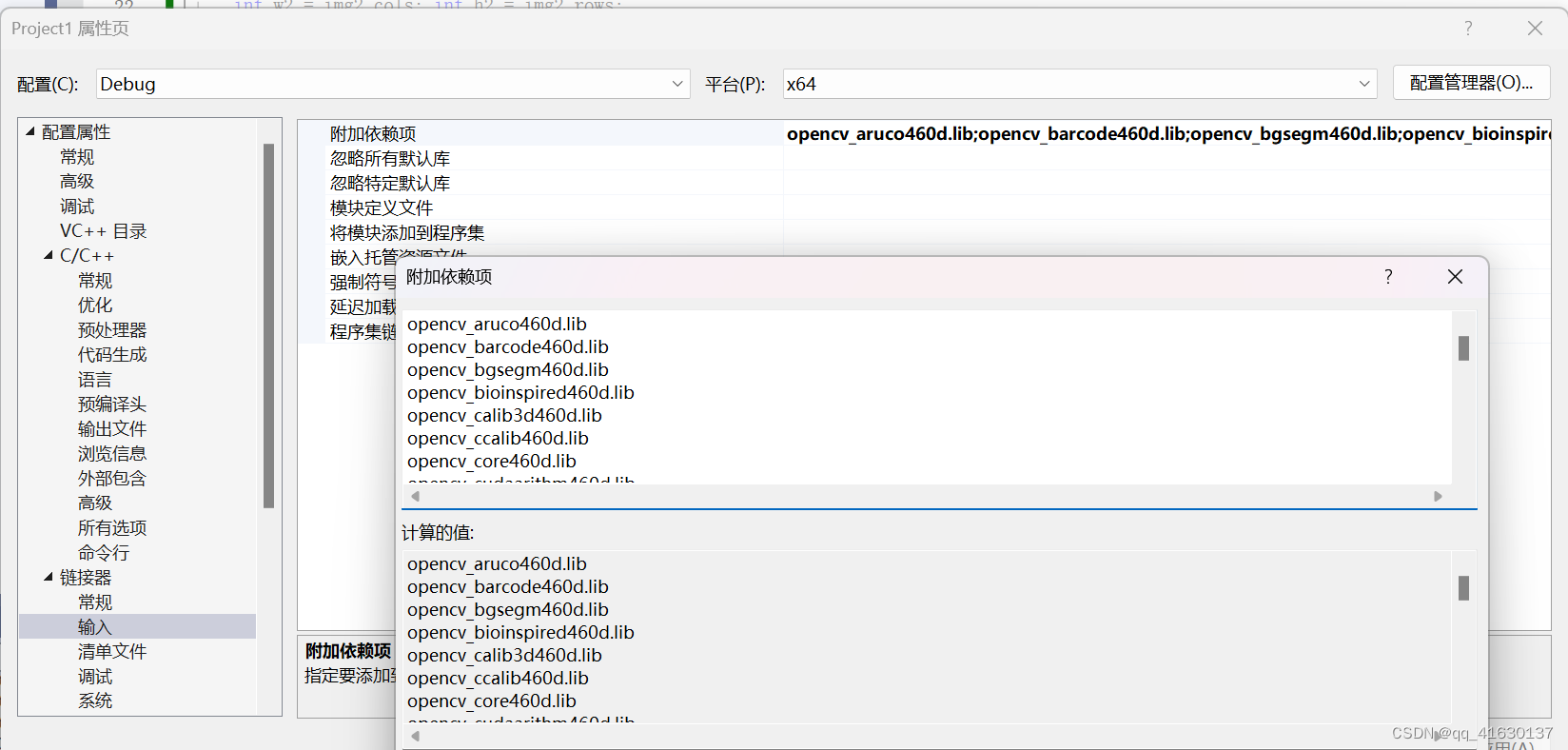Click opencv_barcode460d.lib in edit box
This screenshot has width=1568, height=750.
[x=508, y=347]
